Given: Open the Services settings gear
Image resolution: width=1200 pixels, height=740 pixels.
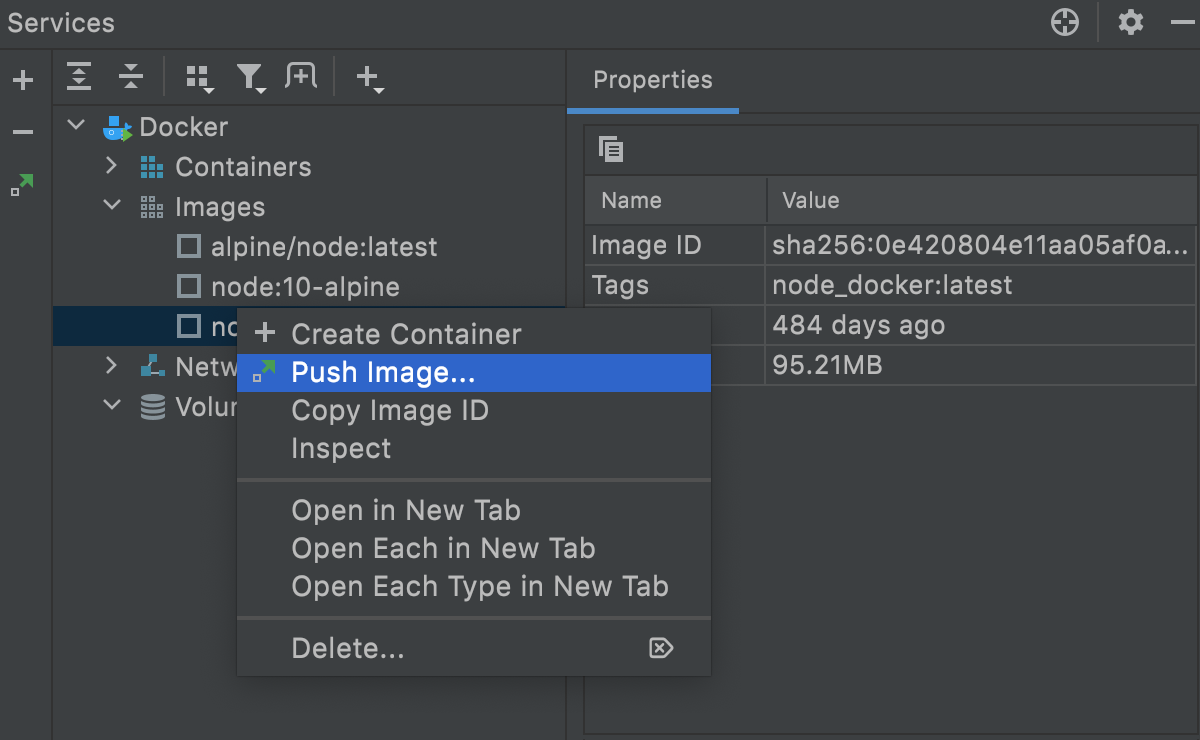Looking at the screenshot, I should (1131, 22).
